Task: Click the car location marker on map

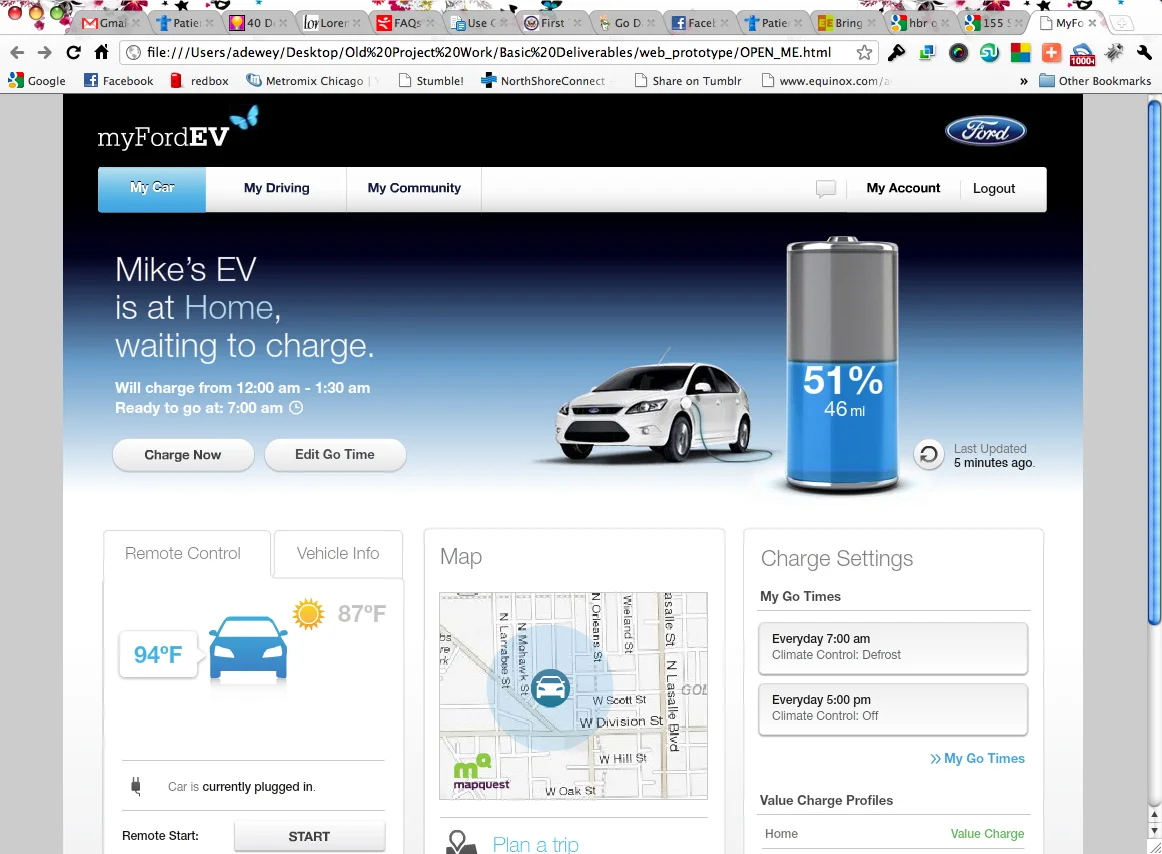Action: 551,688
